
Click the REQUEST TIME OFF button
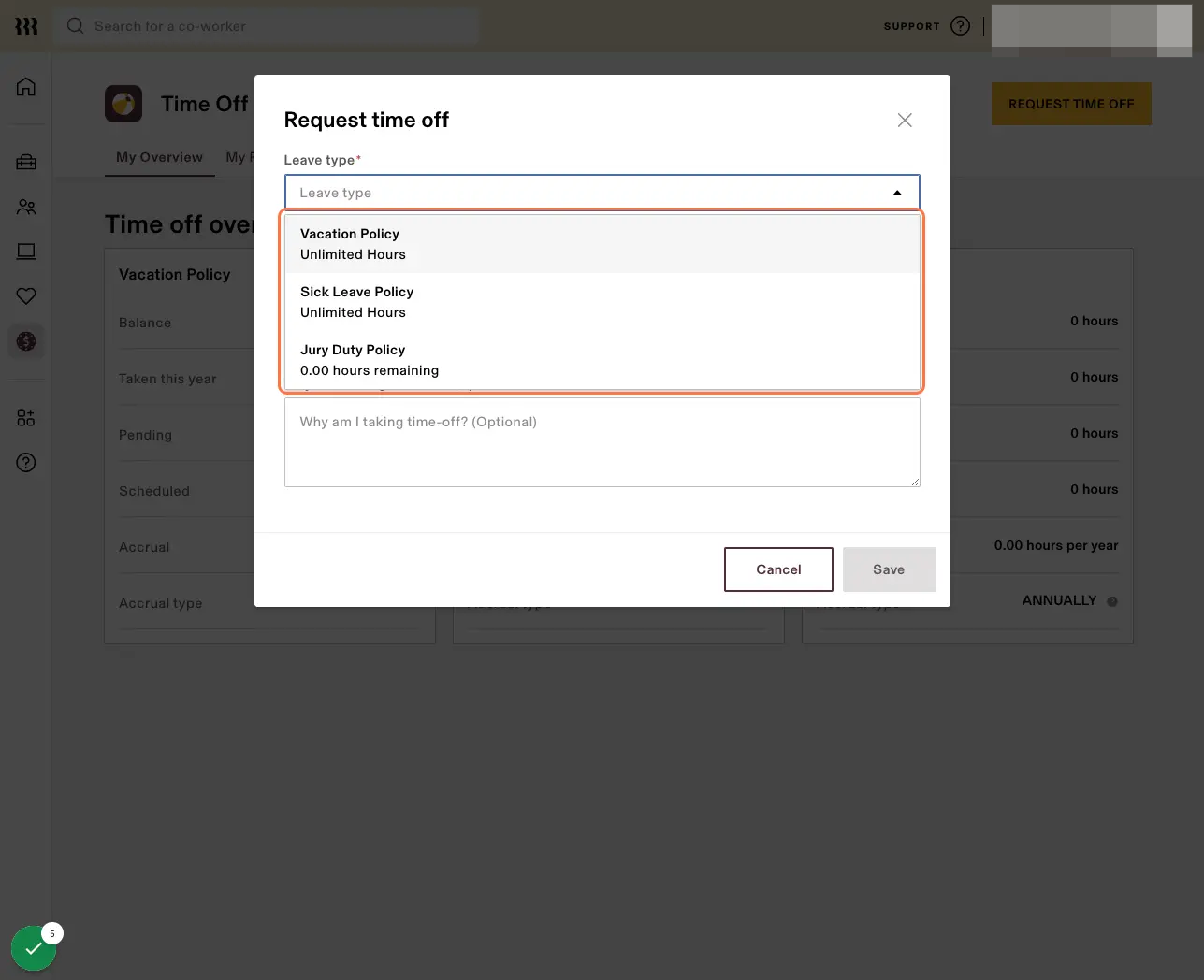coord(1071,104)
